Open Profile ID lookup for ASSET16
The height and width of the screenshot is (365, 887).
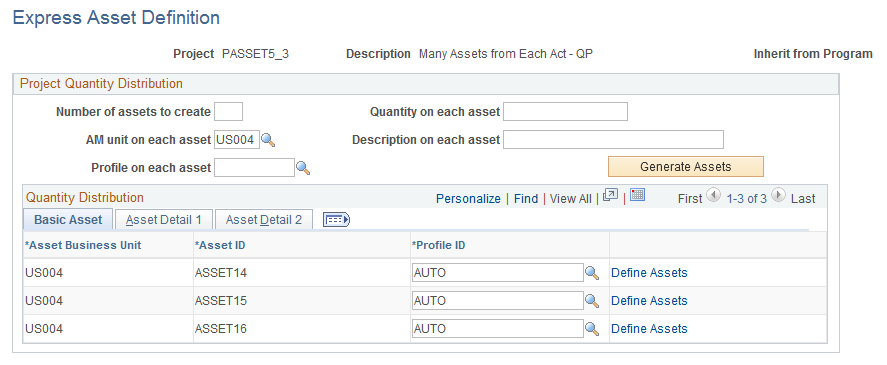pyautogui.click(x=592, y=329)
